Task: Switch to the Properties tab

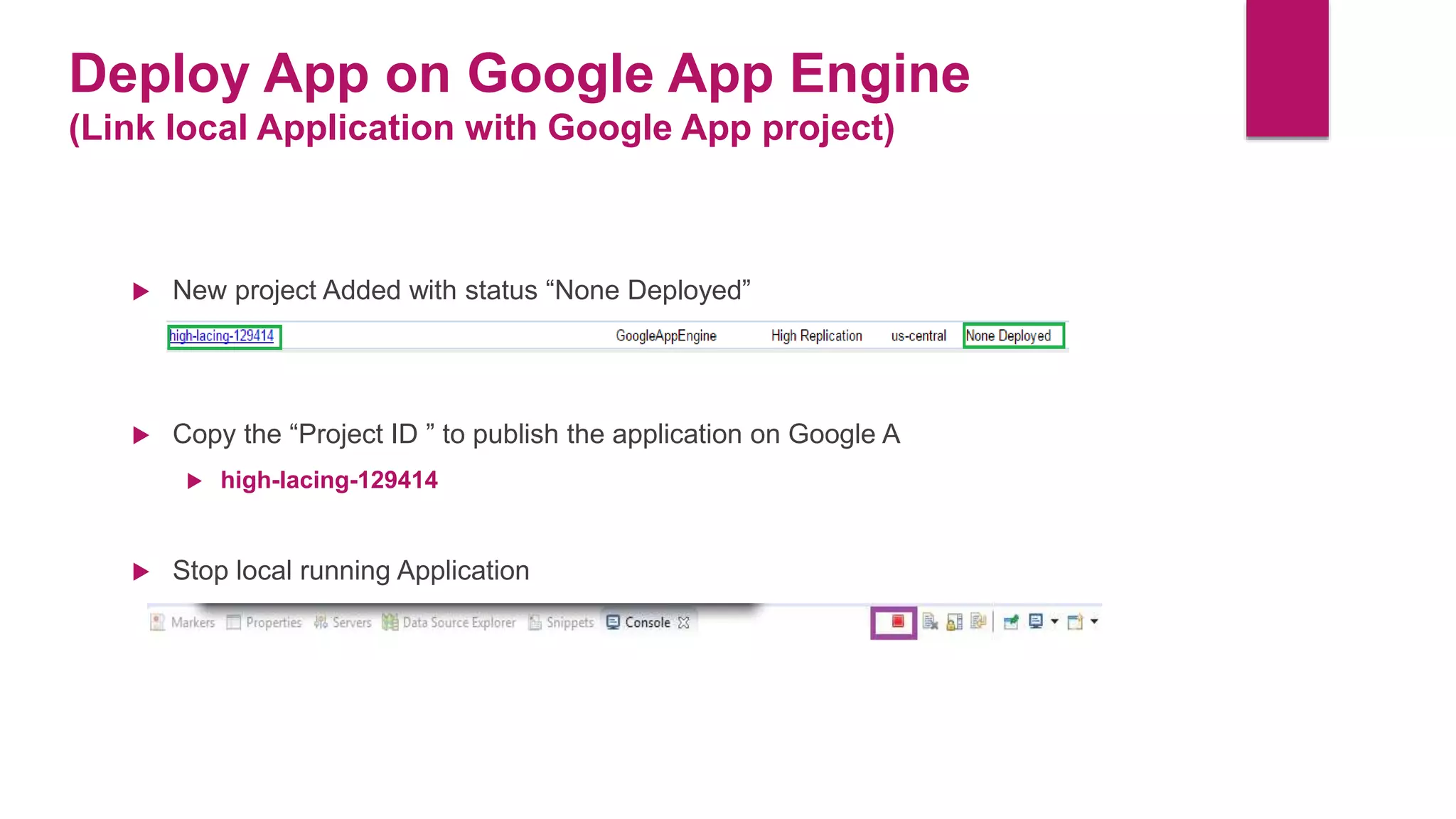Action: [264, 623]
